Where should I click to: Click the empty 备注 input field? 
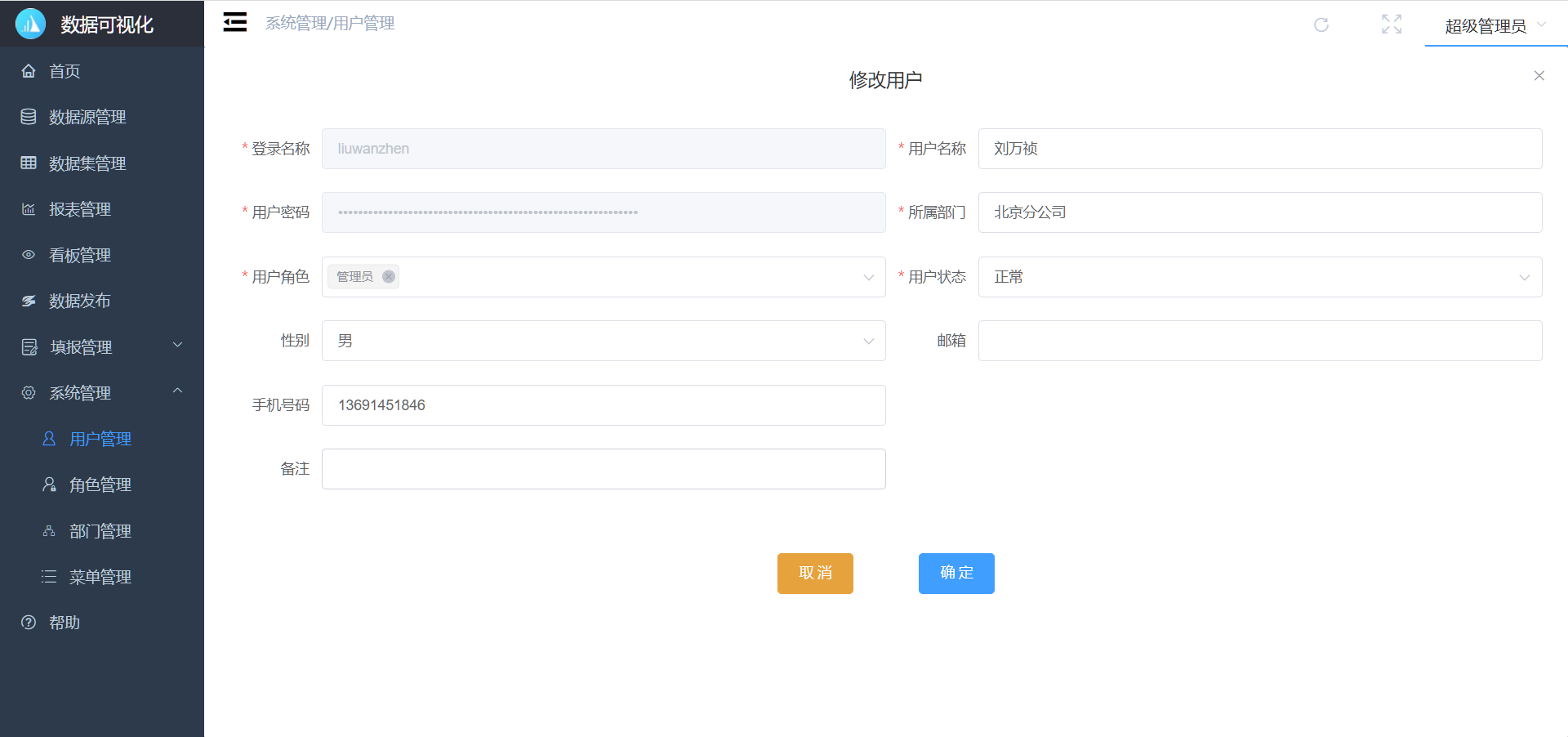point(604,469)
